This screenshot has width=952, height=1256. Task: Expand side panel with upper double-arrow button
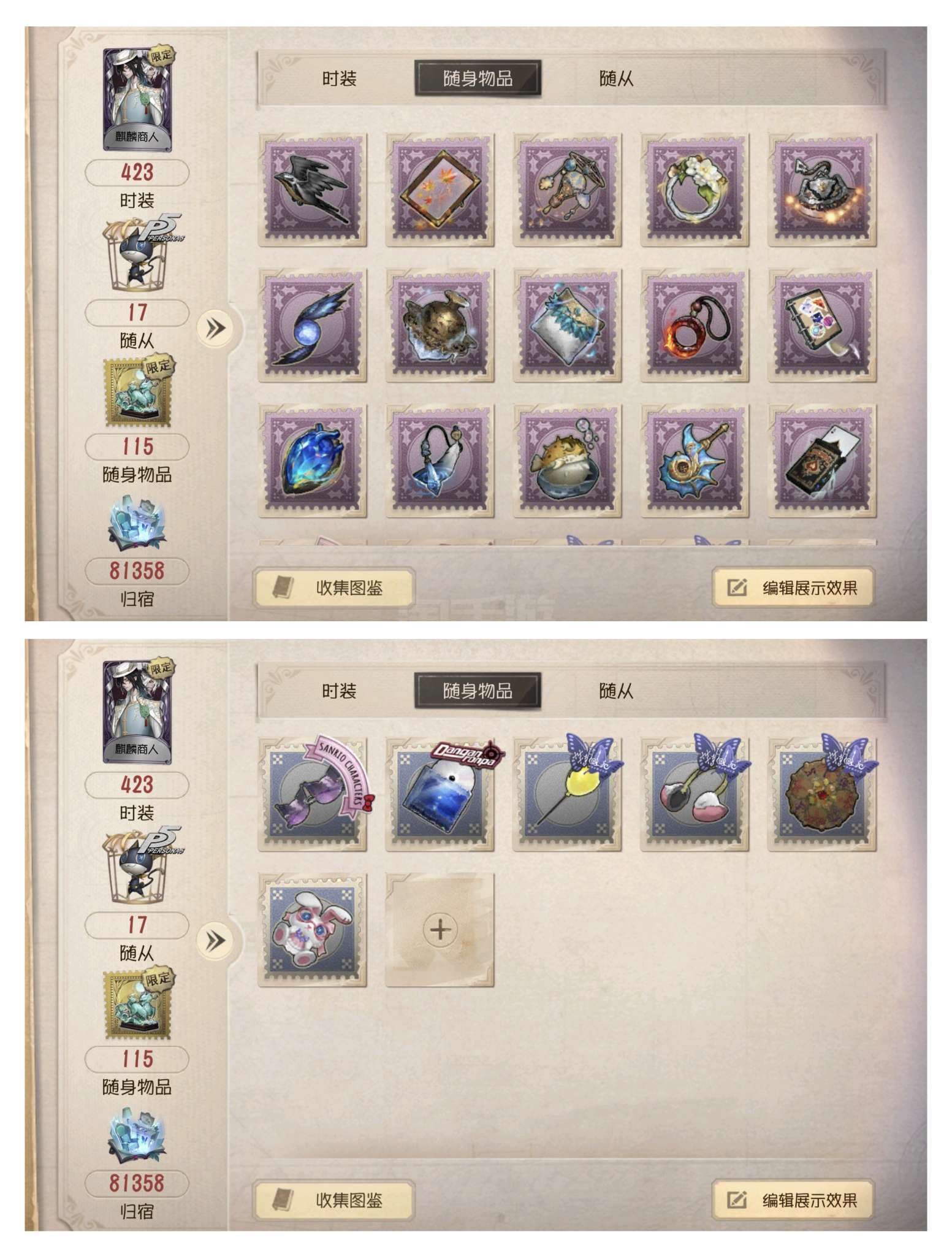[215, 328]
